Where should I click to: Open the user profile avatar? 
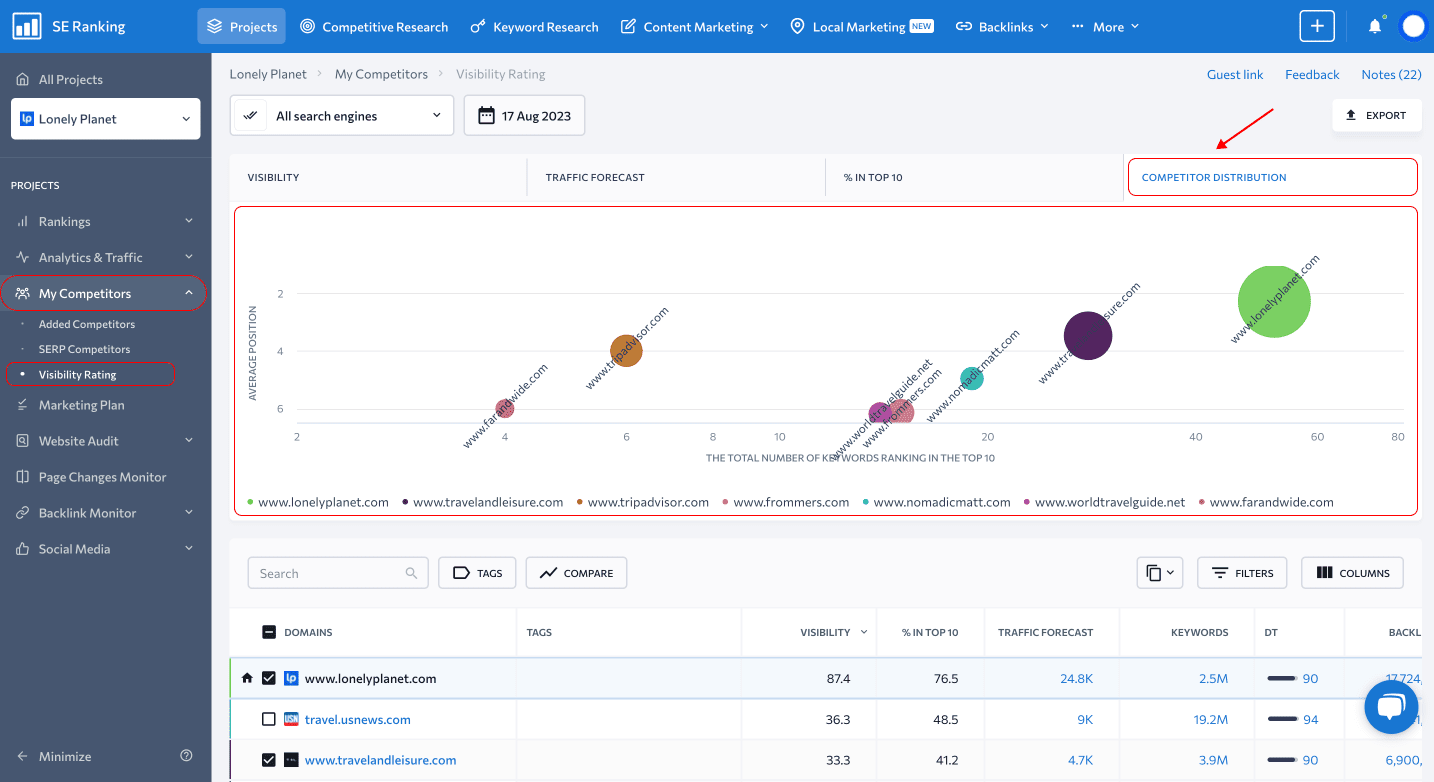[1413, 27]
